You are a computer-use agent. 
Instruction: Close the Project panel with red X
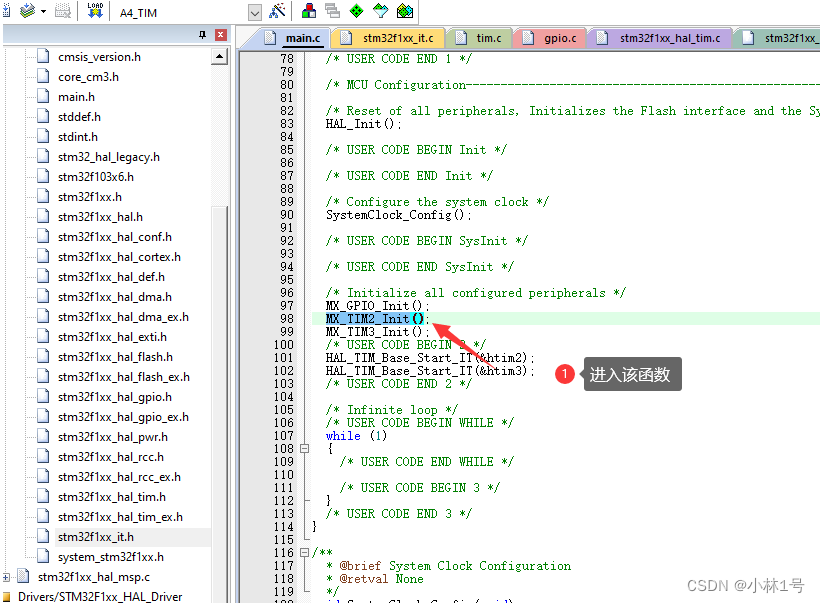point(221,35)
